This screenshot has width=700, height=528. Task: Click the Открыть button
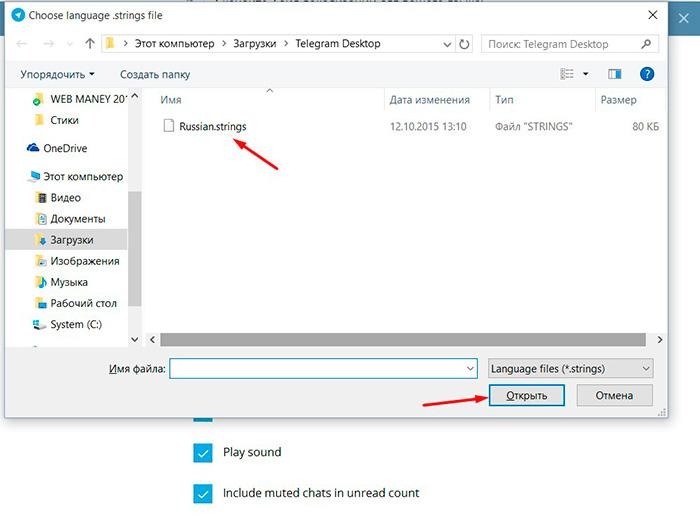[x=526, y=395]
